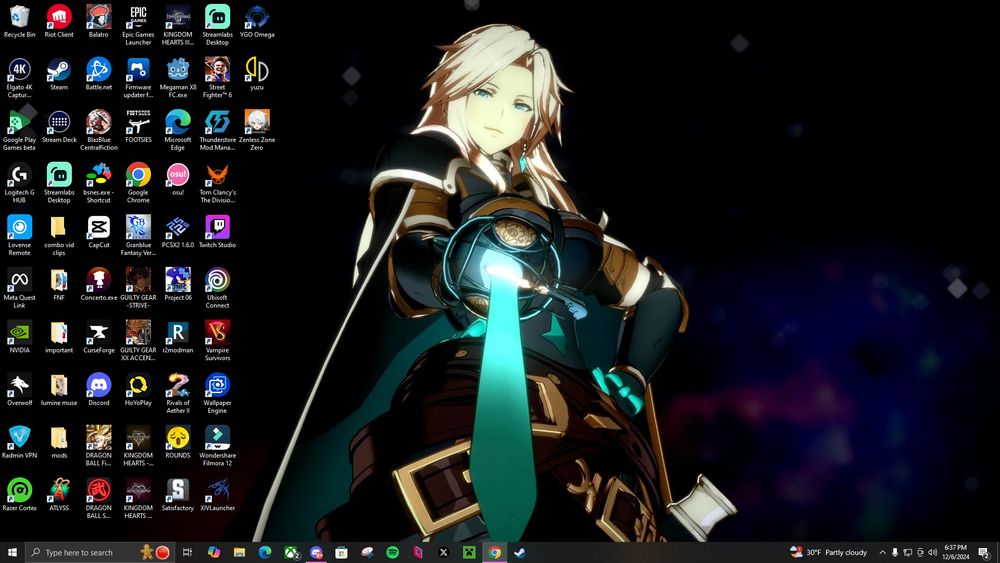Select the 'mods' folder icon
This screenshot has height=563, width=1000.
tap(59, 442)
